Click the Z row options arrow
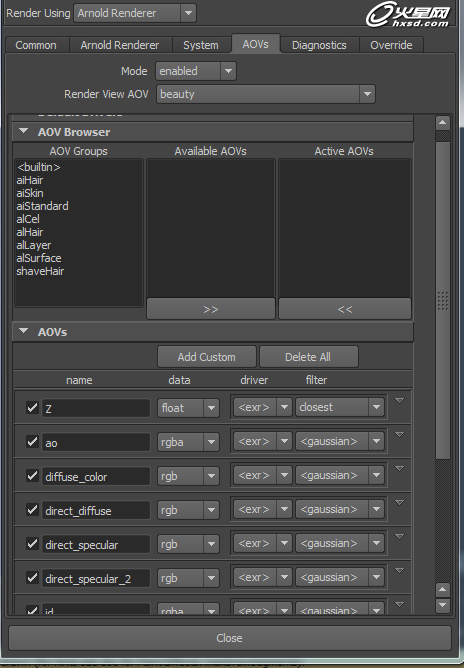The image size is (464, 668). coord(399,400)
